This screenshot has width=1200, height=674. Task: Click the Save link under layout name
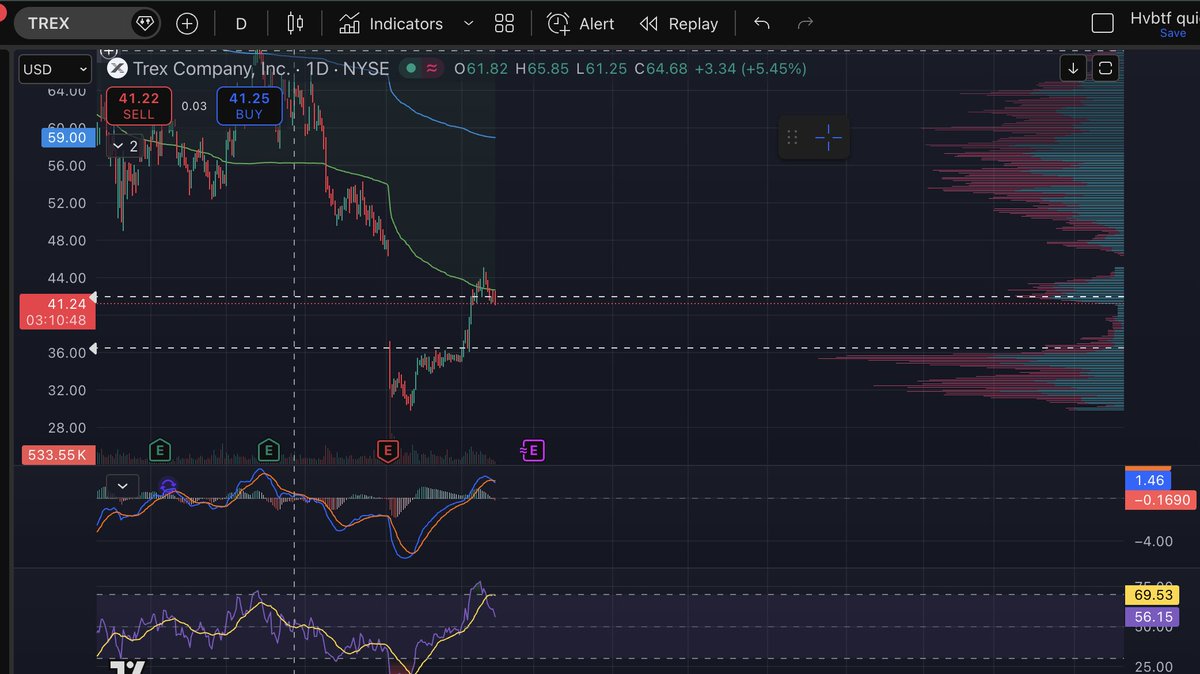coord(1173,33)
